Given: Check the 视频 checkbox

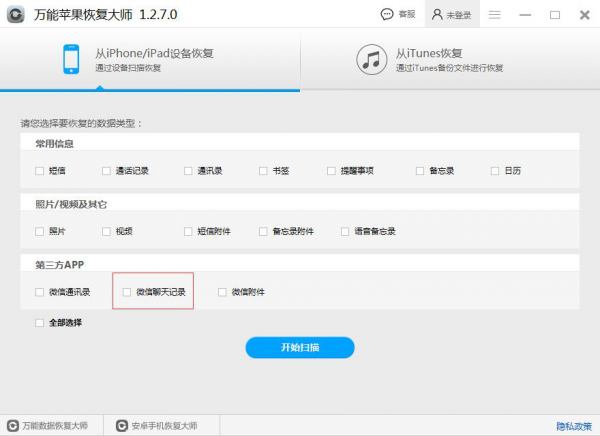Looking at the screenshot, I should point(106,231).
